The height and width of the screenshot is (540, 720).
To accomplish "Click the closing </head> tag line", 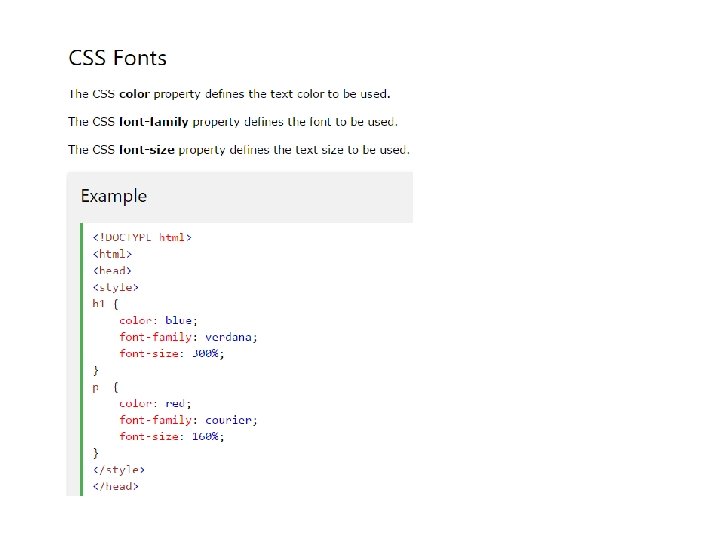I will tap(116, 486).
